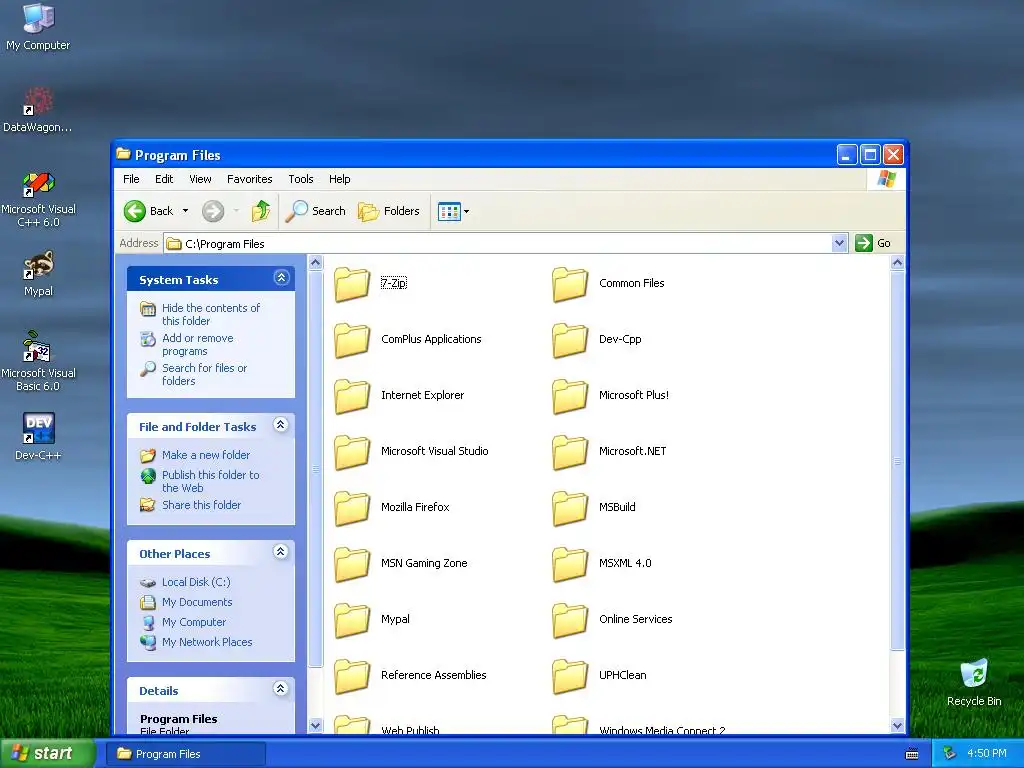The width and height of the screenshot is (1024, 768).
Task: Select the Recycle Bin desktop icon
Action: (x=974, y=682)
